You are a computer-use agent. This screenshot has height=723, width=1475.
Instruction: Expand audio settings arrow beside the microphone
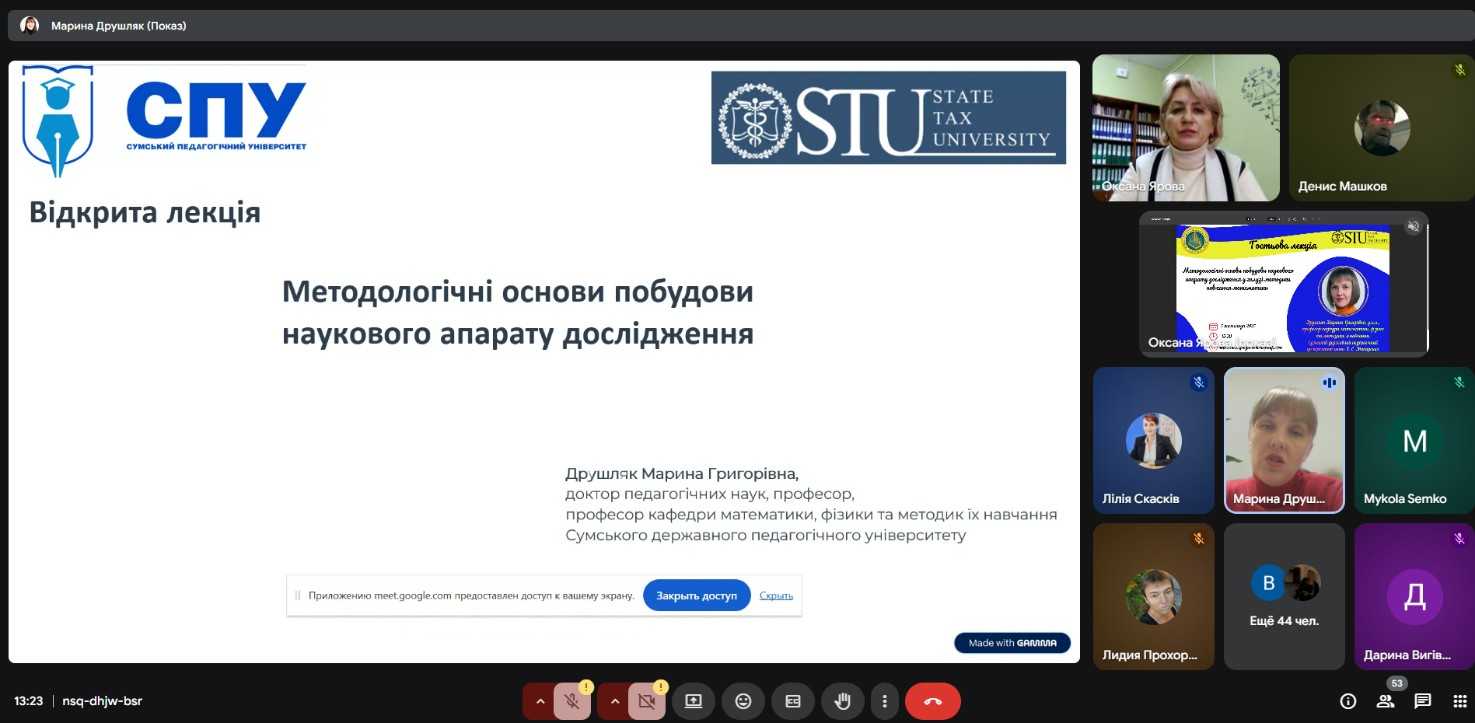coord(540,702)
